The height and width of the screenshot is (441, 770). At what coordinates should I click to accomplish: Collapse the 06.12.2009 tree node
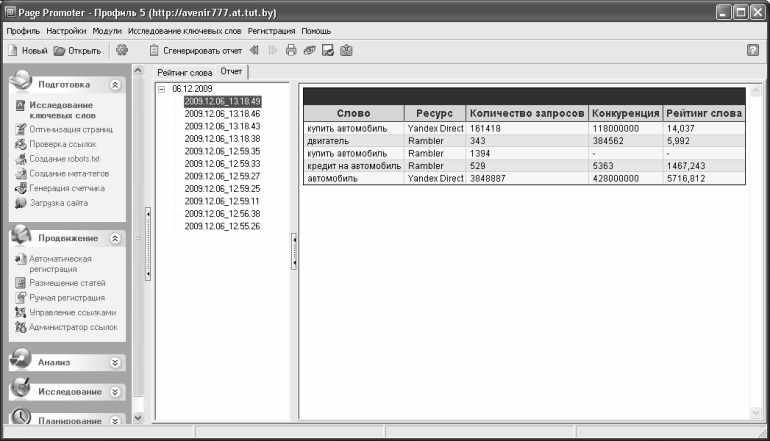click(x=162, y=89)
